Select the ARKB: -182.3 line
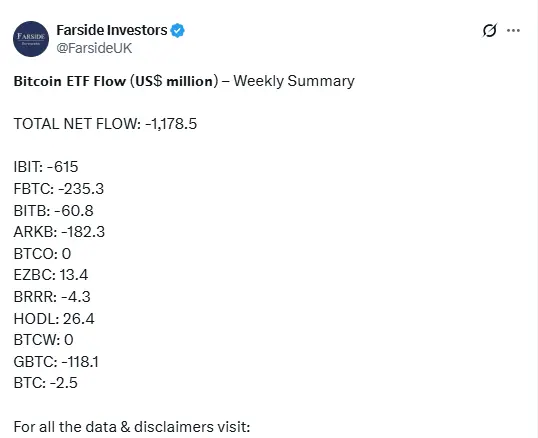Image resolution: width=538 pixels, height=438 pixels. point(59,232)
